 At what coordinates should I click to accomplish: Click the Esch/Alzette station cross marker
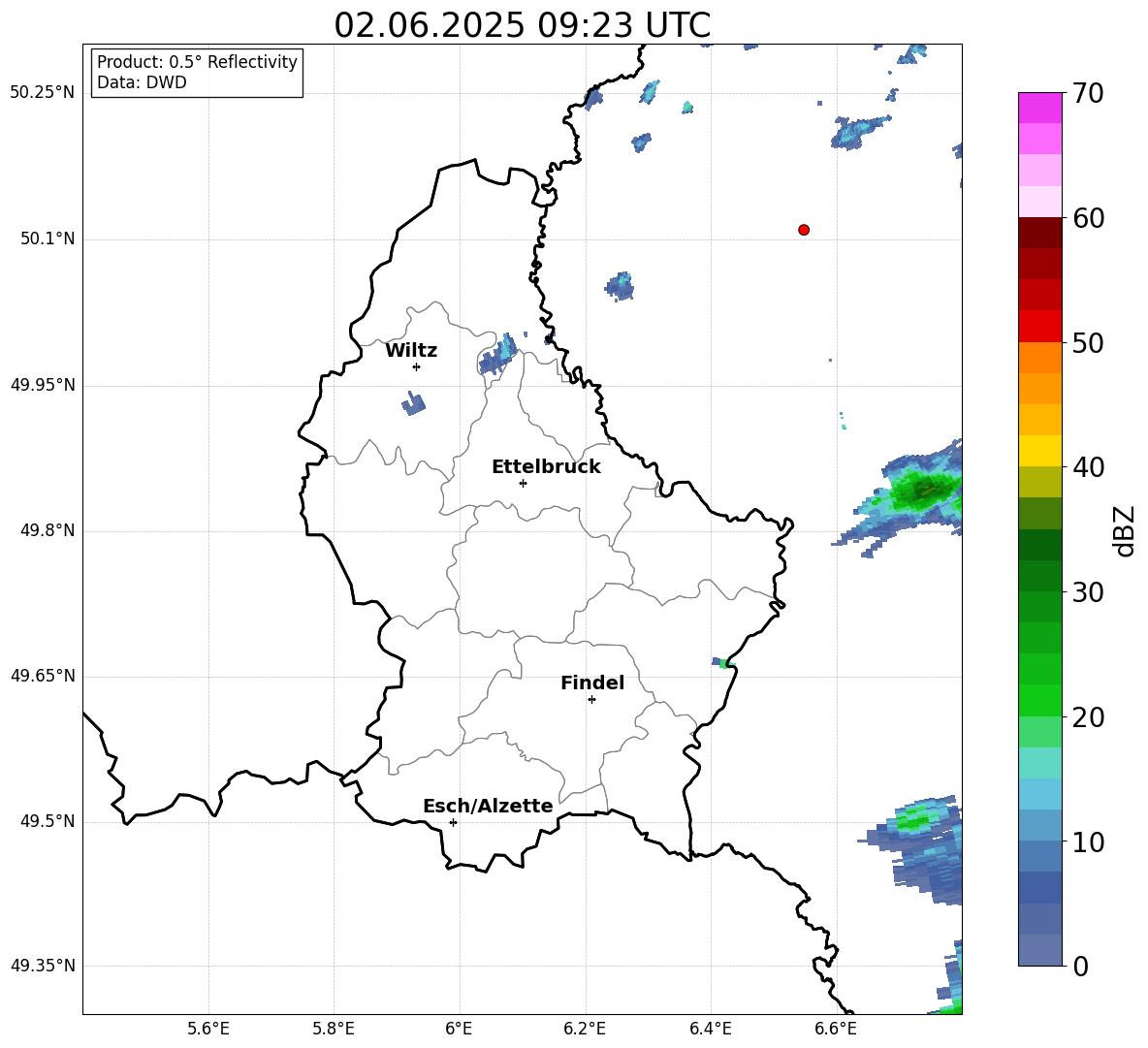(453, 822)
